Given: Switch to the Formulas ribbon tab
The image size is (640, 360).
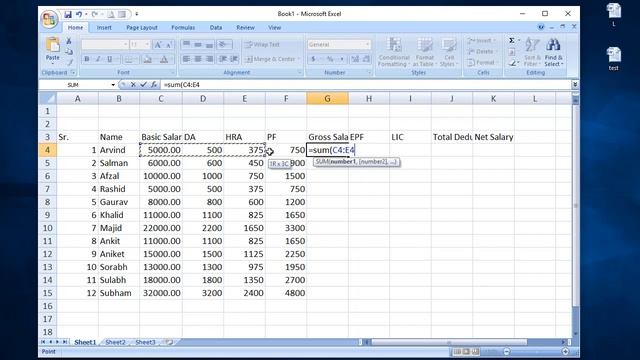Looking at the screenshot, I should point(183,27).
